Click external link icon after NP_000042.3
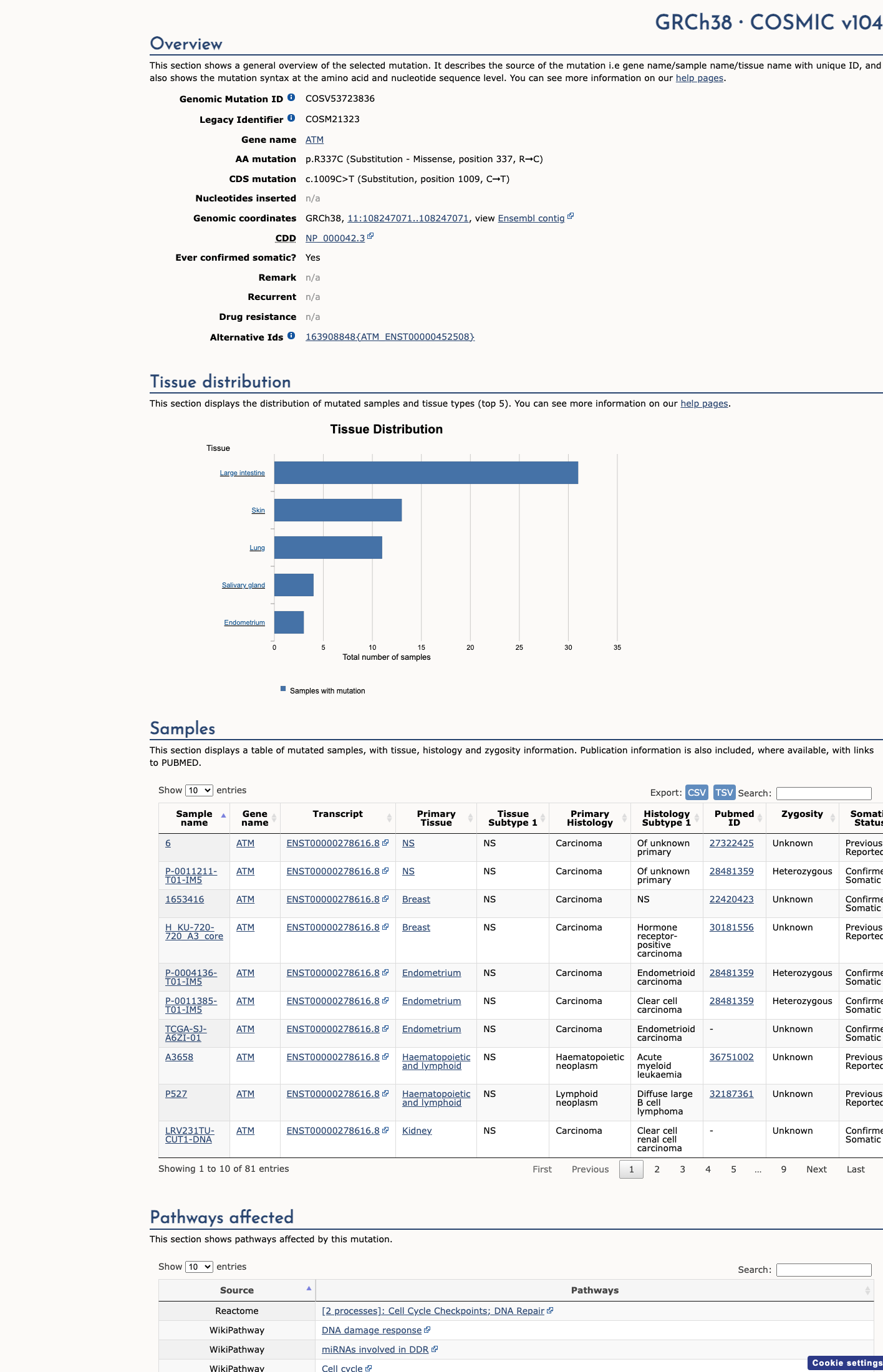Image resolution: width=883 pixels, height=1372 pixels. coord(370,236)
